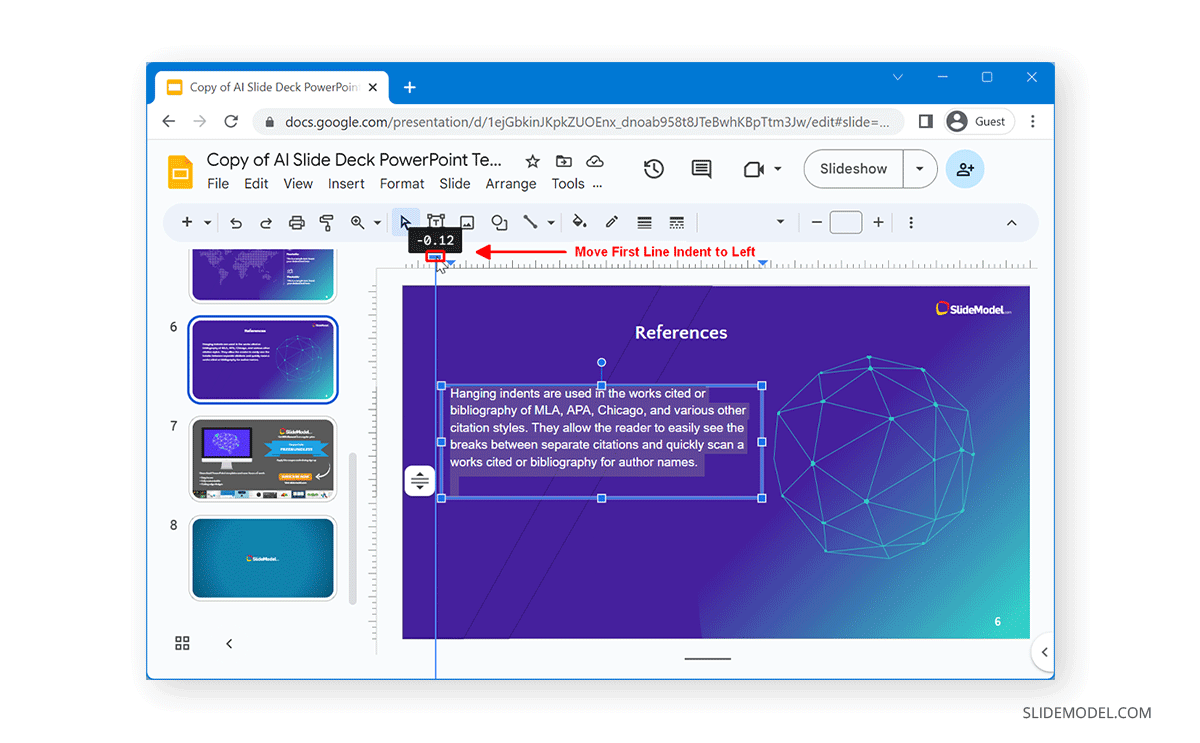
Task: Select slide 8 thumbnail
Action: tap(264, 558)
